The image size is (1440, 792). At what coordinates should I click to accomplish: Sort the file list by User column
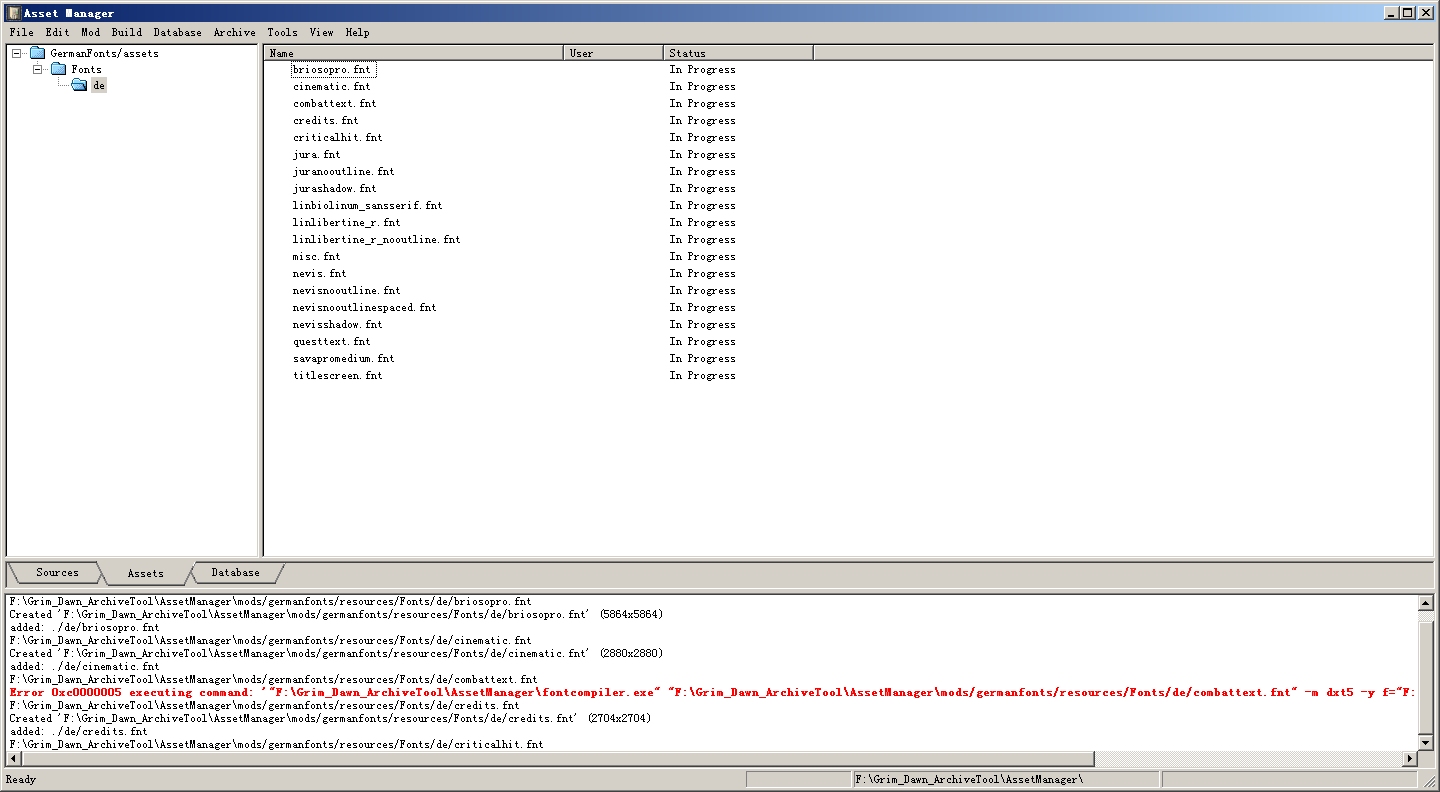[614, 53]
